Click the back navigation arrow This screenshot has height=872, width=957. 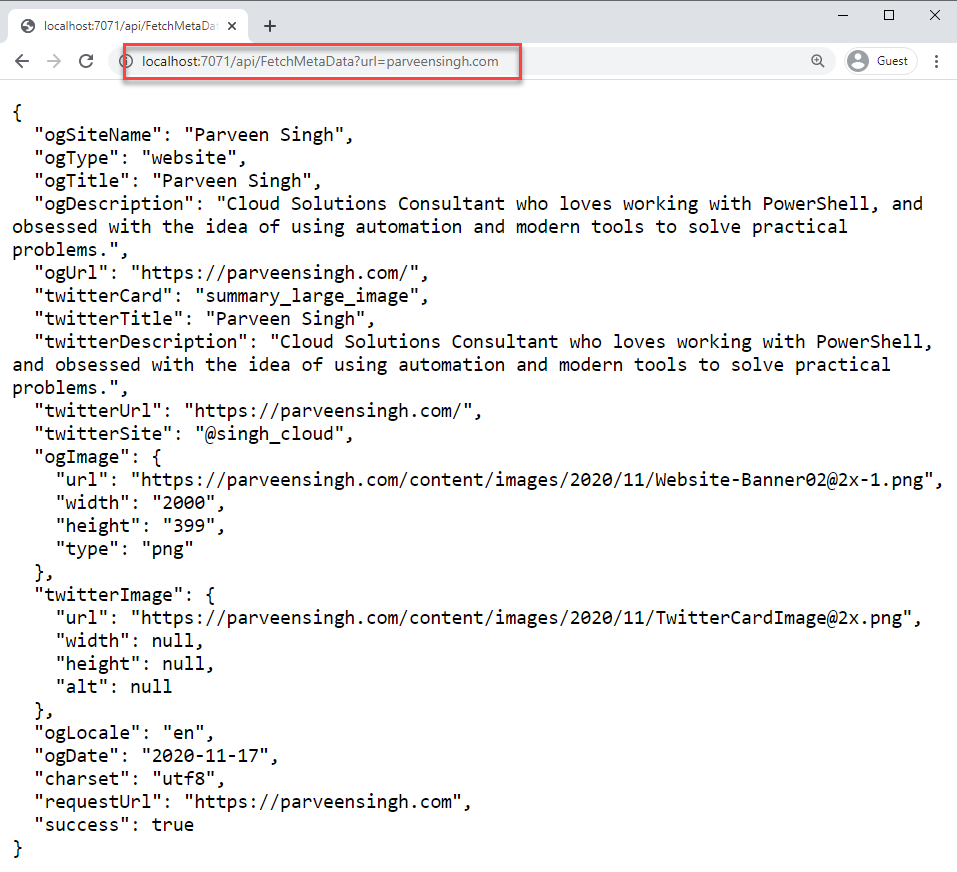point(22,61)
